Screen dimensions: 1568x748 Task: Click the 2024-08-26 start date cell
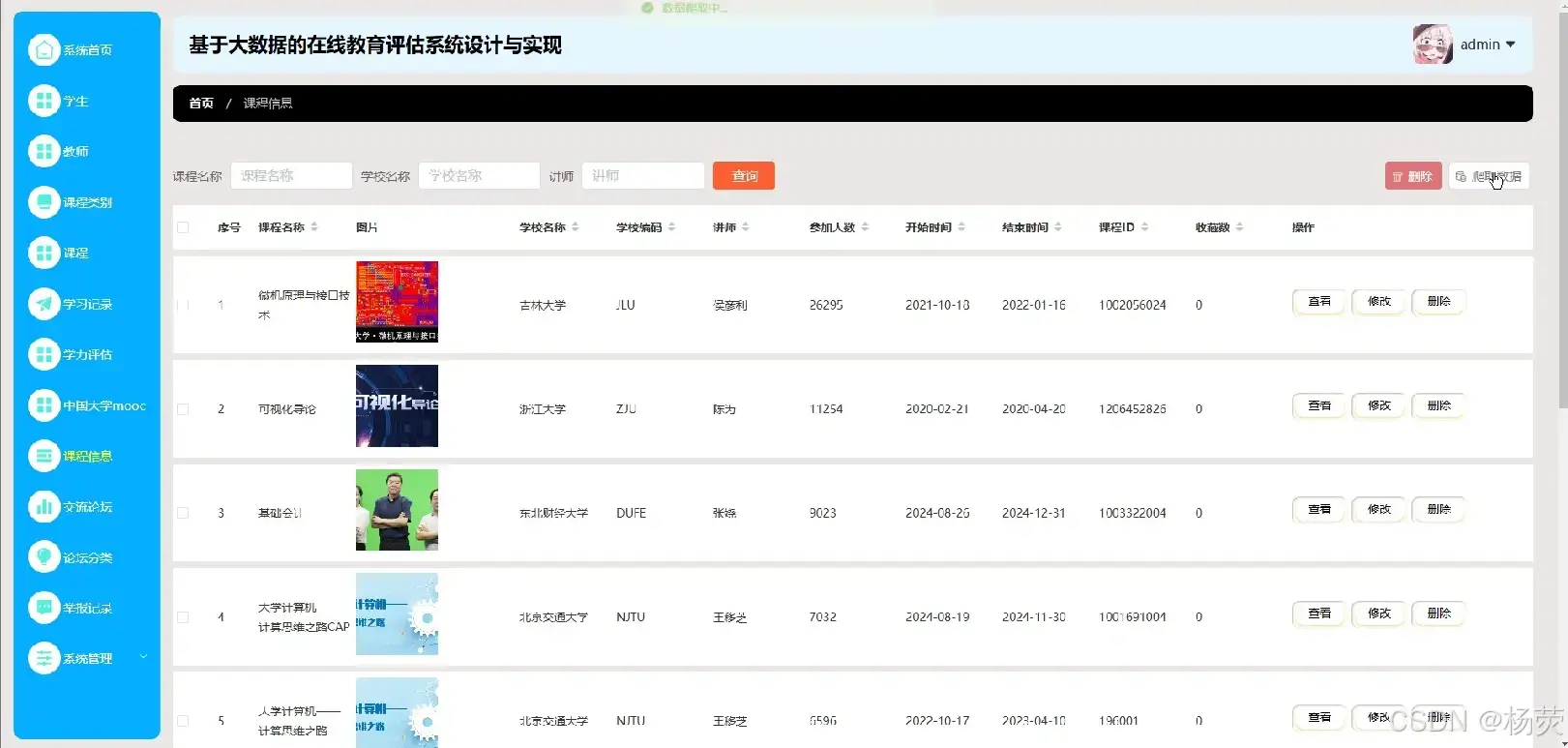(937, 513)
